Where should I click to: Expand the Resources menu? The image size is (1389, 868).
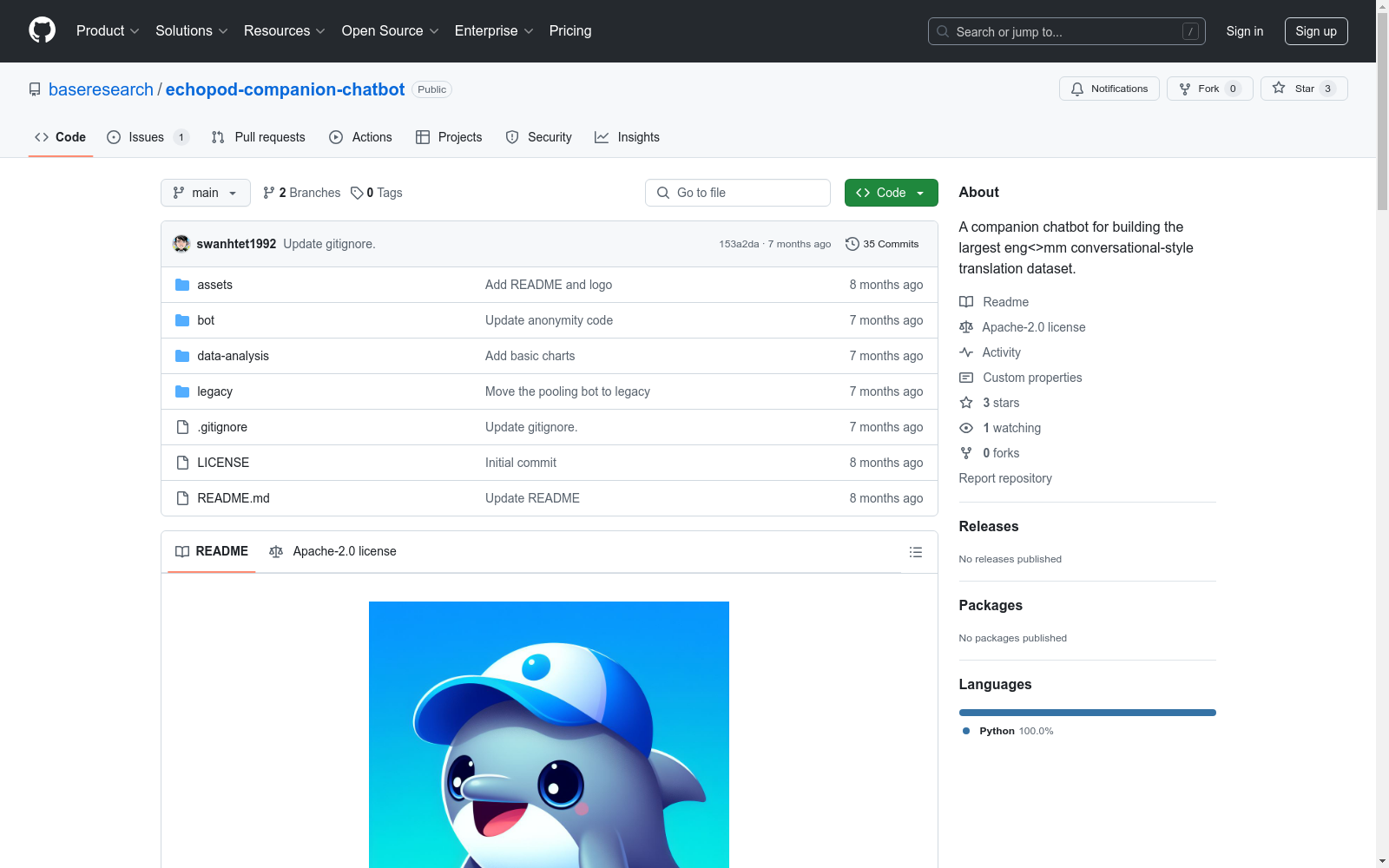[285, 30]
